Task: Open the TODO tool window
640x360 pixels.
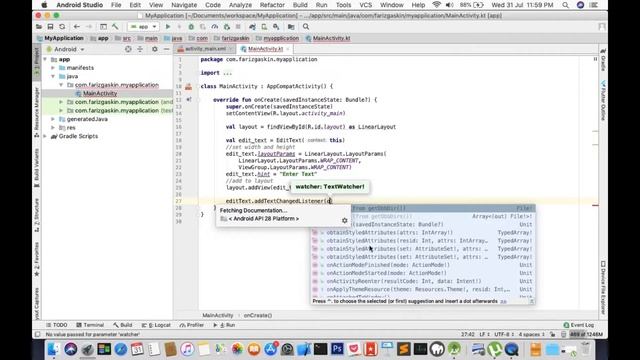Action: tap(57, 325)
